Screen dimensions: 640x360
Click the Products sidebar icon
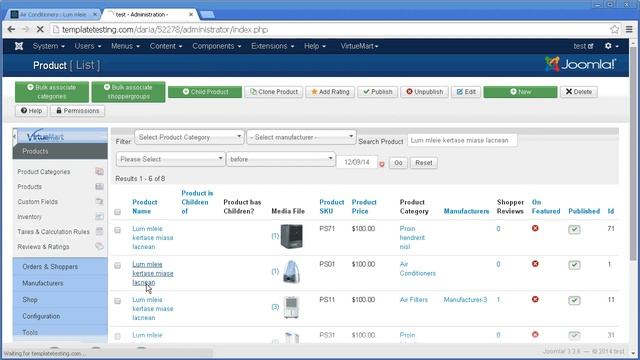click(99, 187)
